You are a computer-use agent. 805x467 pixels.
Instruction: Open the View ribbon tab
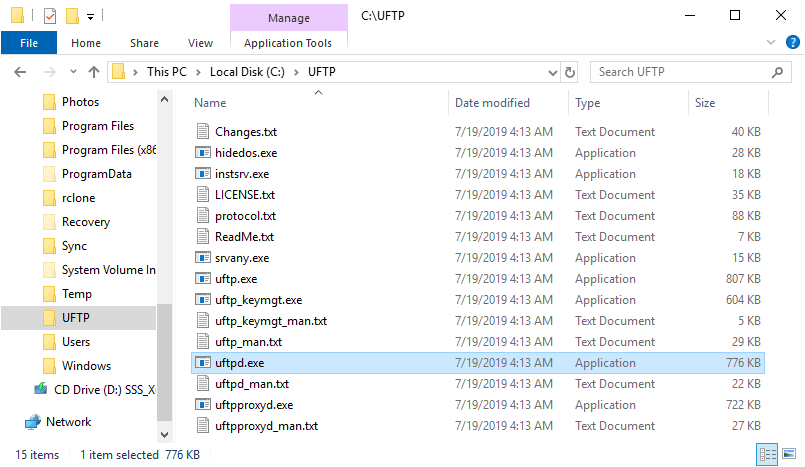200,43
